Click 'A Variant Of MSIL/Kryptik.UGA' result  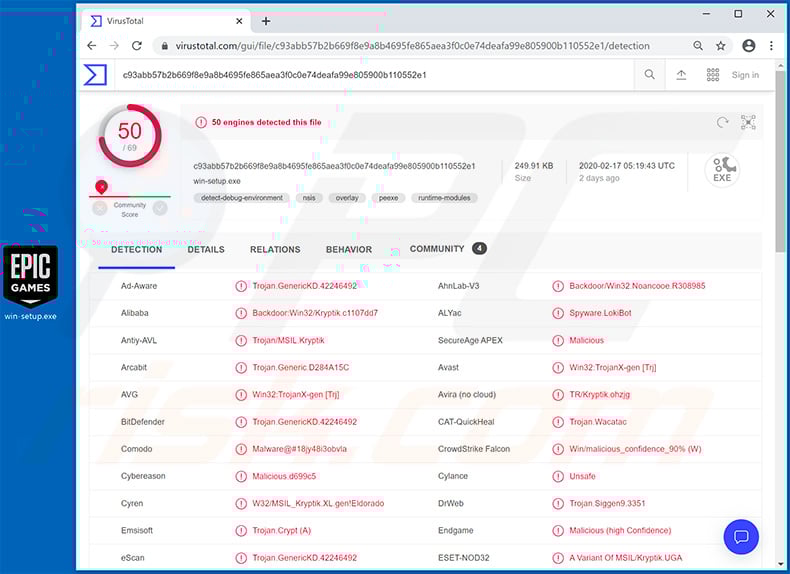coord(626,558)
